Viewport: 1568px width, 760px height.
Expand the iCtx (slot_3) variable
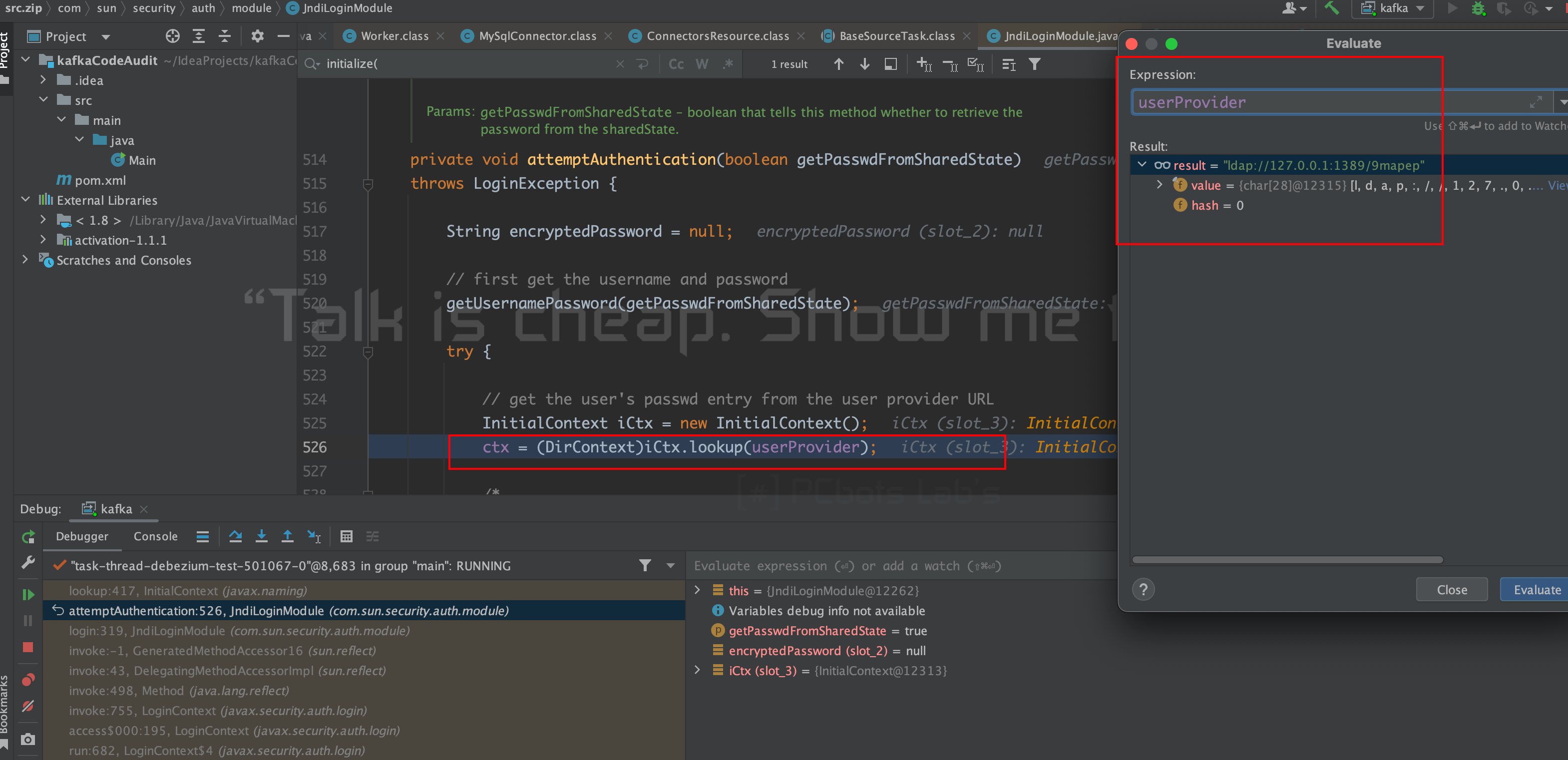[698, 670]
